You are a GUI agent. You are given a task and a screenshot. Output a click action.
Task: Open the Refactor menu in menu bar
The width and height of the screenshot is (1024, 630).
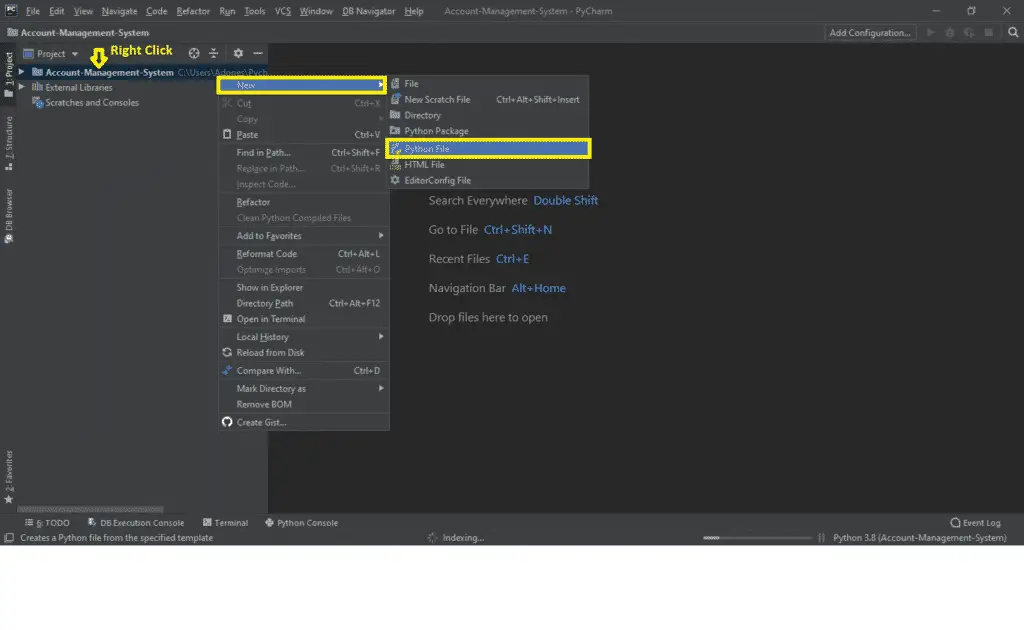coord(193,11)
